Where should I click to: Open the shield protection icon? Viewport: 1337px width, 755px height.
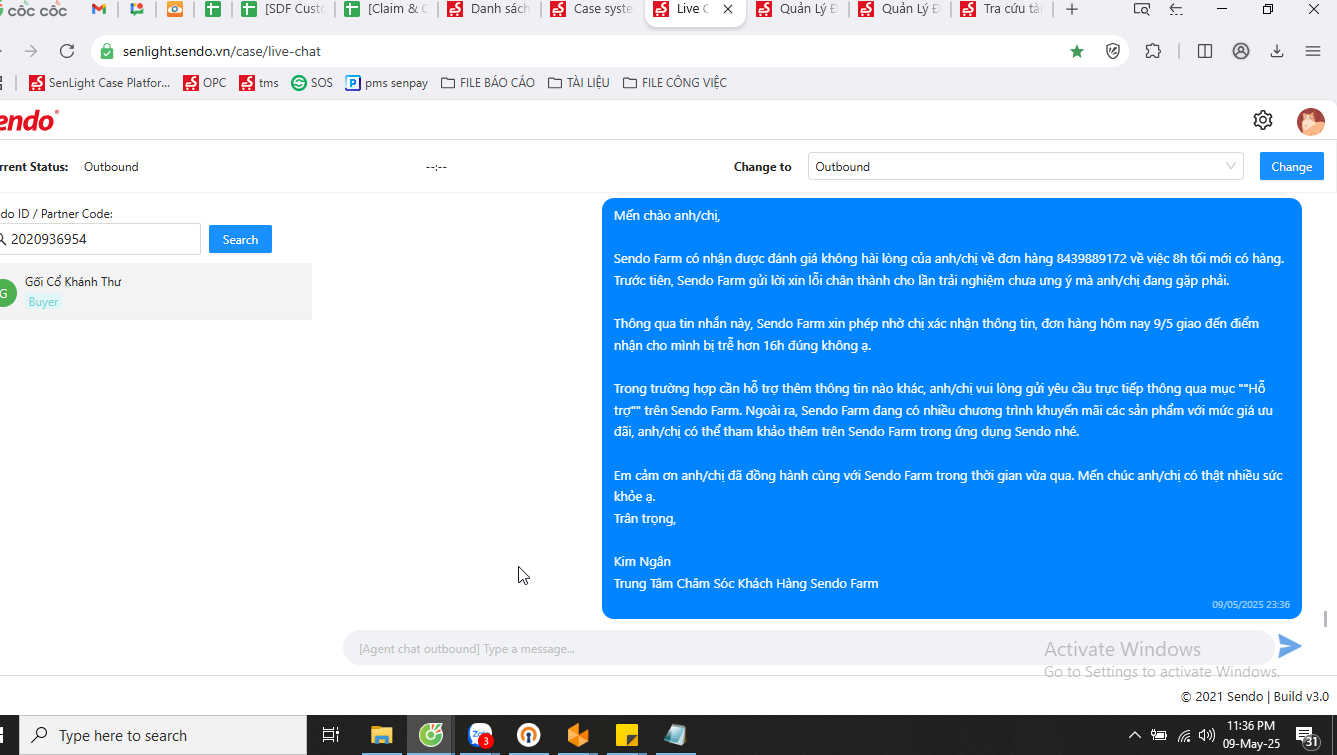pyautogui.click(x=1113, y=51)
